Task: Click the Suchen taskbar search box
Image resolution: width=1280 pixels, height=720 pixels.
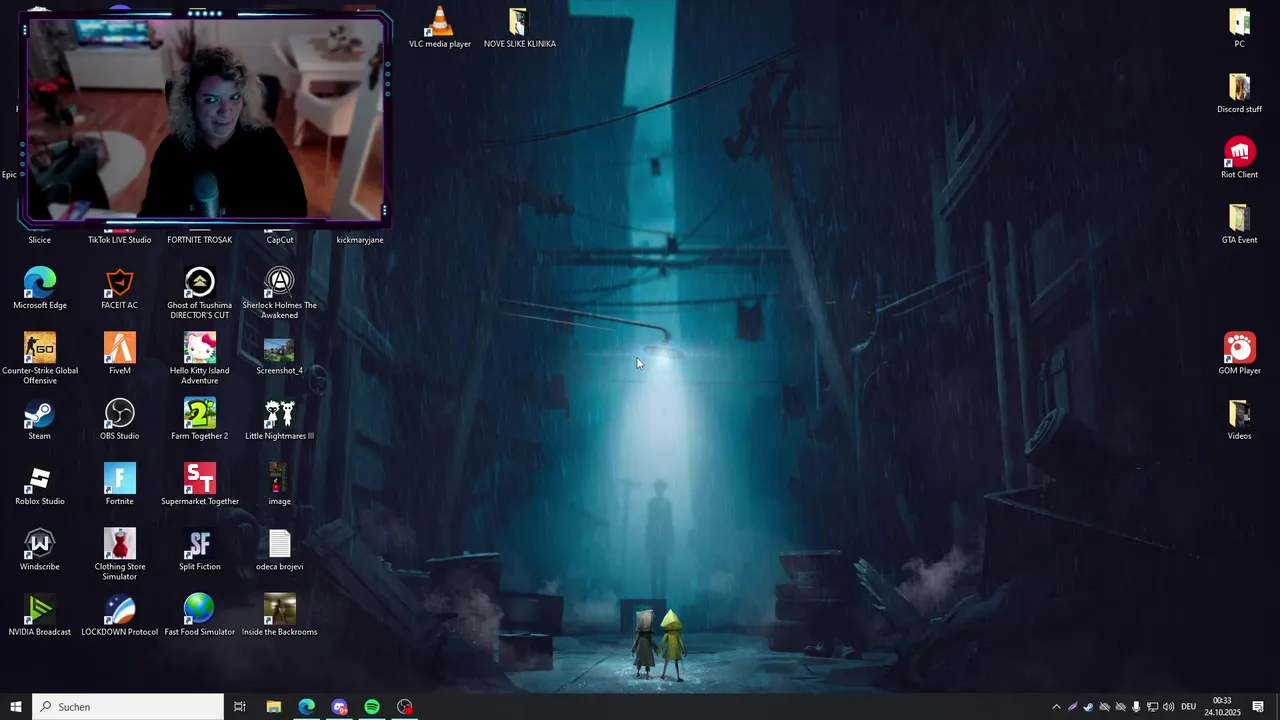Action: [x=128, y=707]
